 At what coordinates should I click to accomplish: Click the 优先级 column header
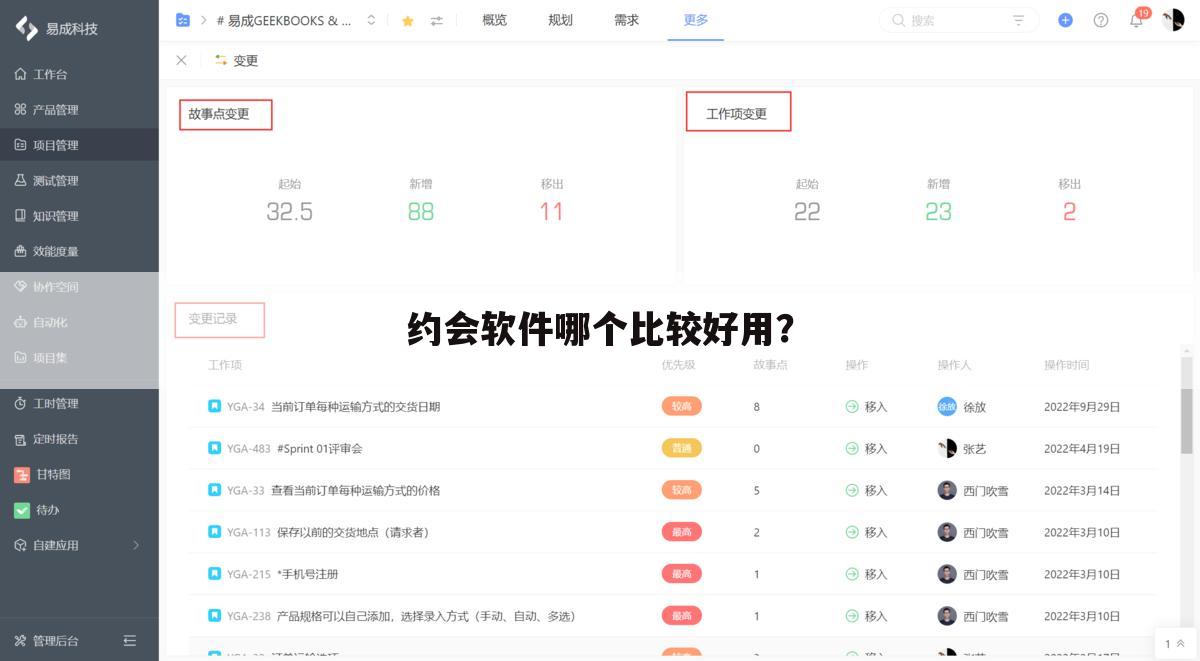678,365
